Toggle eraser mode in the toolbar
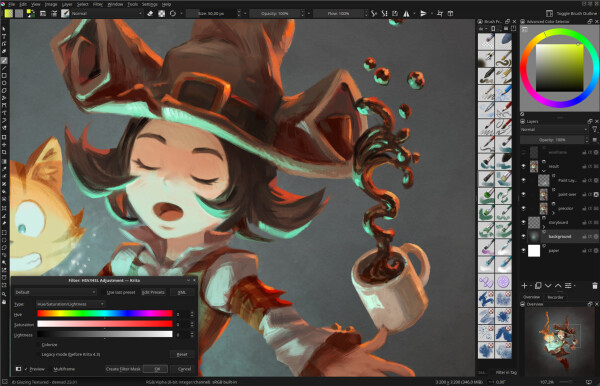This screenshot has width=600, height=386. click(150, 13)
